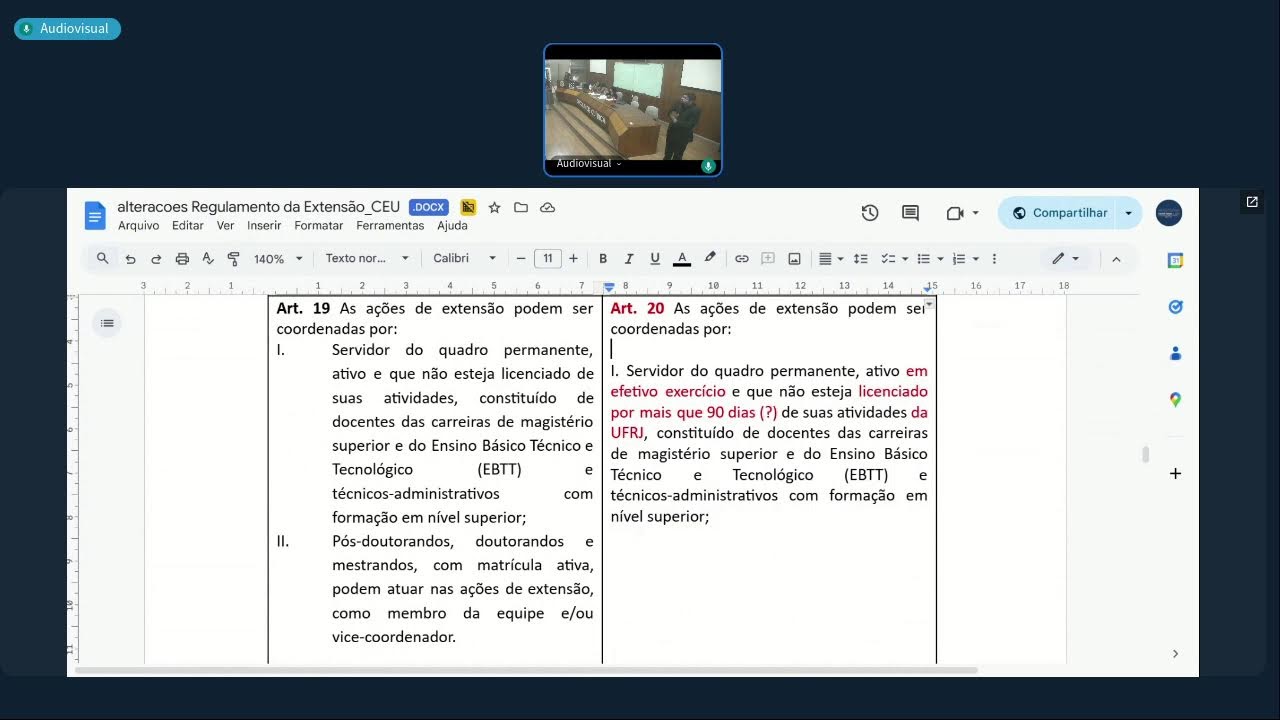Screen dimensions: 1280x720
Task: Toggle underline formatting
Action: coord(655,258)
